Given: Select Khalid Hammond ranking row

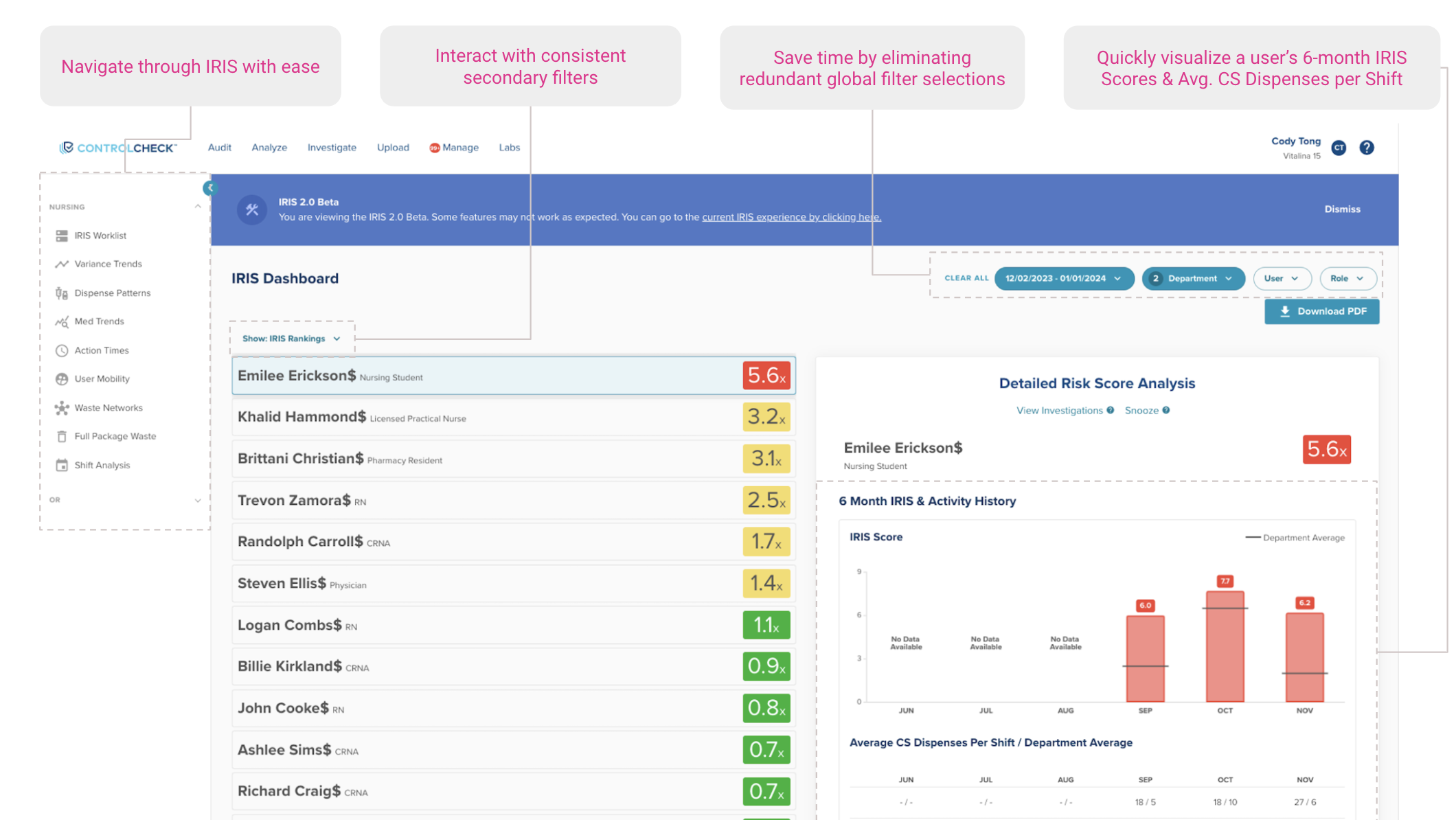Looking at the screenshot, I should tap(513, 418).
